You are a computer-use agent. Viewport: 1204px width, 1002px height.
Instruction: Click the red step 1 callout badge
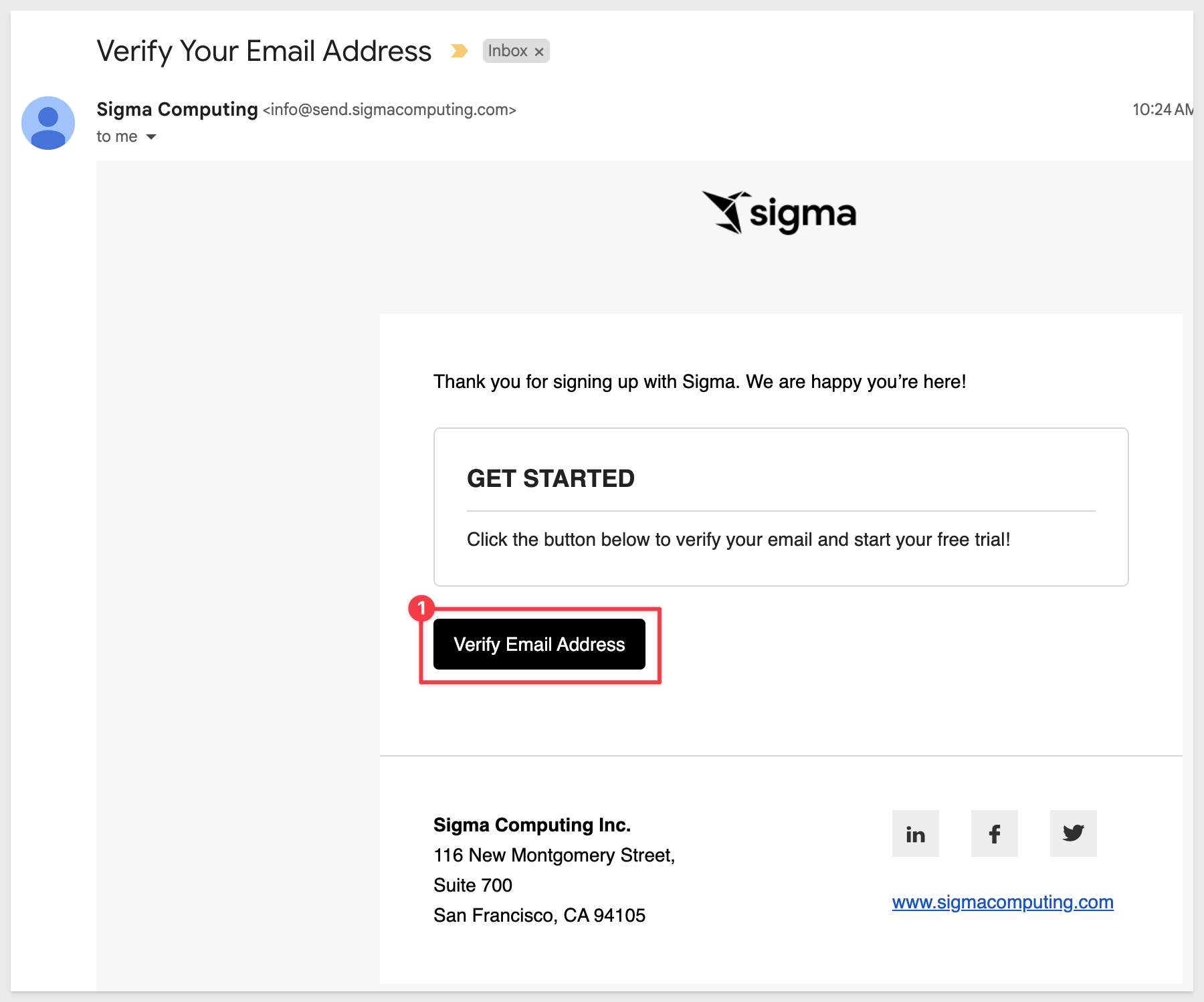coord(421,609)
